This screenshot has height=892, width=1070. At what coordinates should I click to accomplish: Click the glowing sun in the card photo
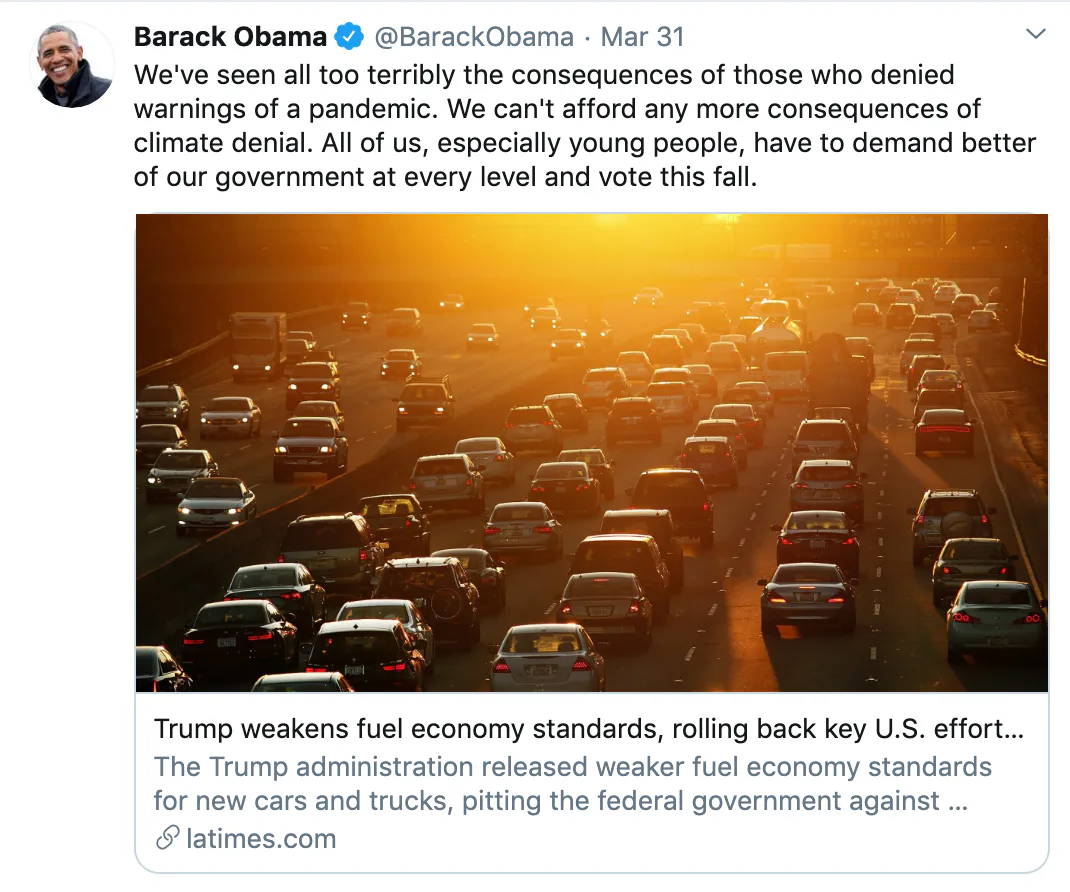[x=600, y=235]
